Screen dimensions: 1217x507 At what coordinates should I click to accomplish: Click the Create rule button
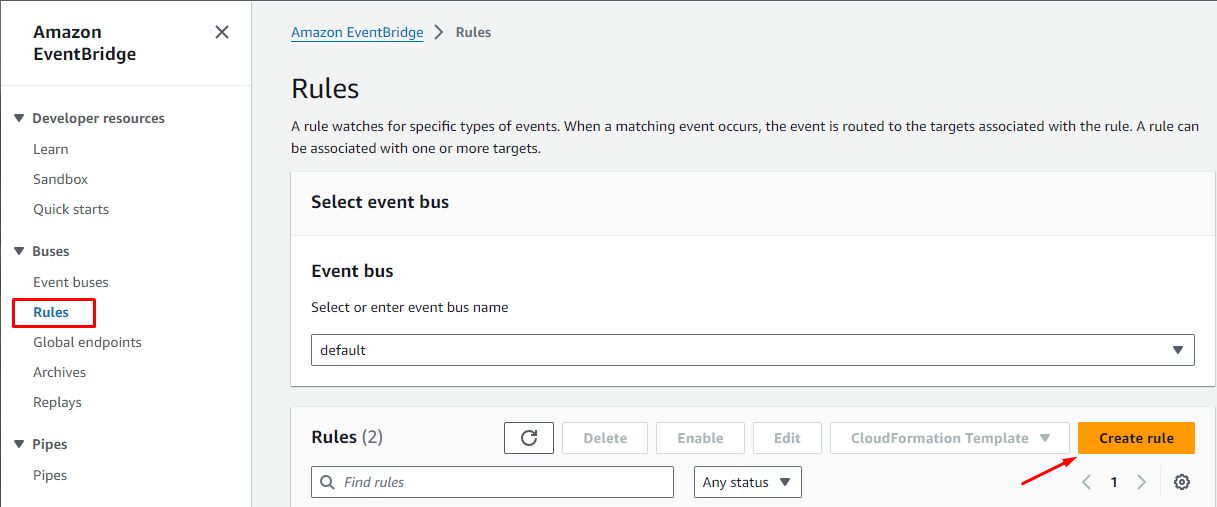point(1136,438)
